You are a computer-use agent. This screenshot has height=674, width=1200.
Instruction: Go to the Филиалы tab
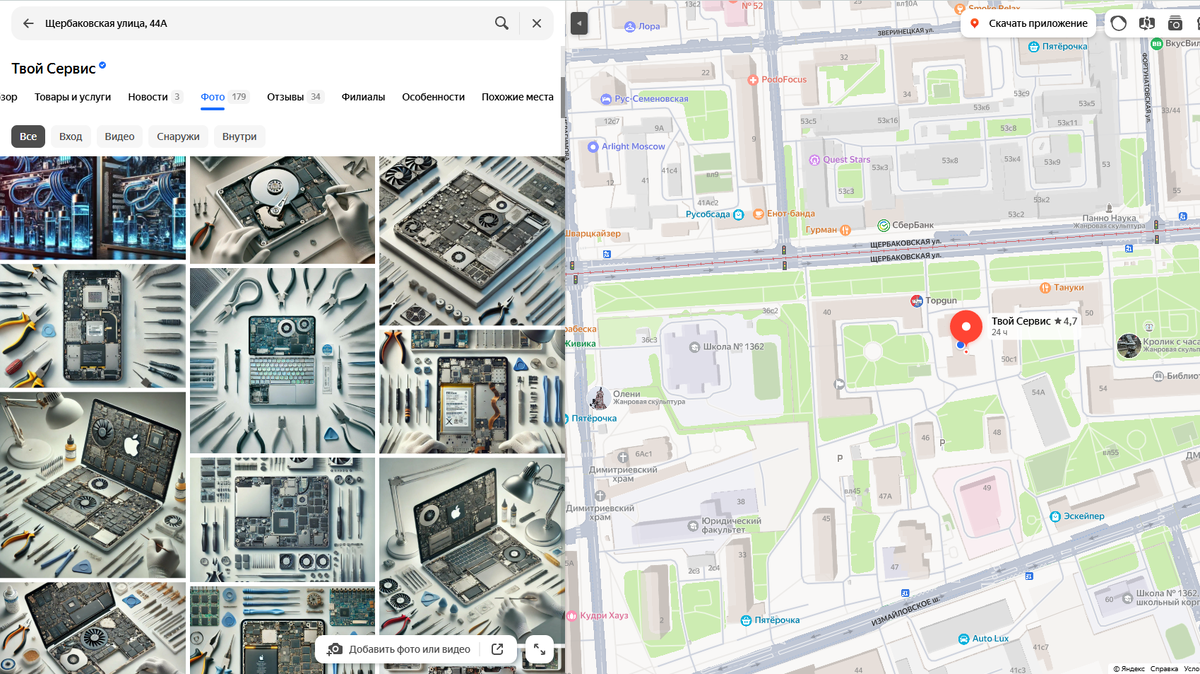click(363, 97)
